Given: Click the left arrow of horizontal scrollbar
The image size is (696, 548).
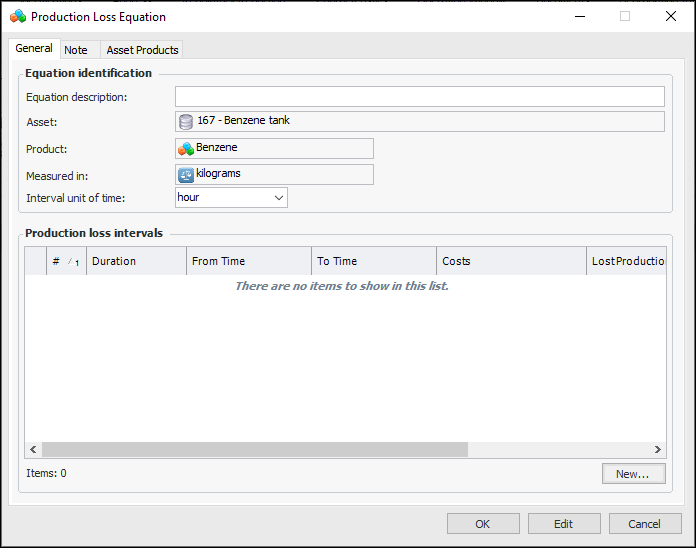Looking at the screenshot, I should (33, 449).
